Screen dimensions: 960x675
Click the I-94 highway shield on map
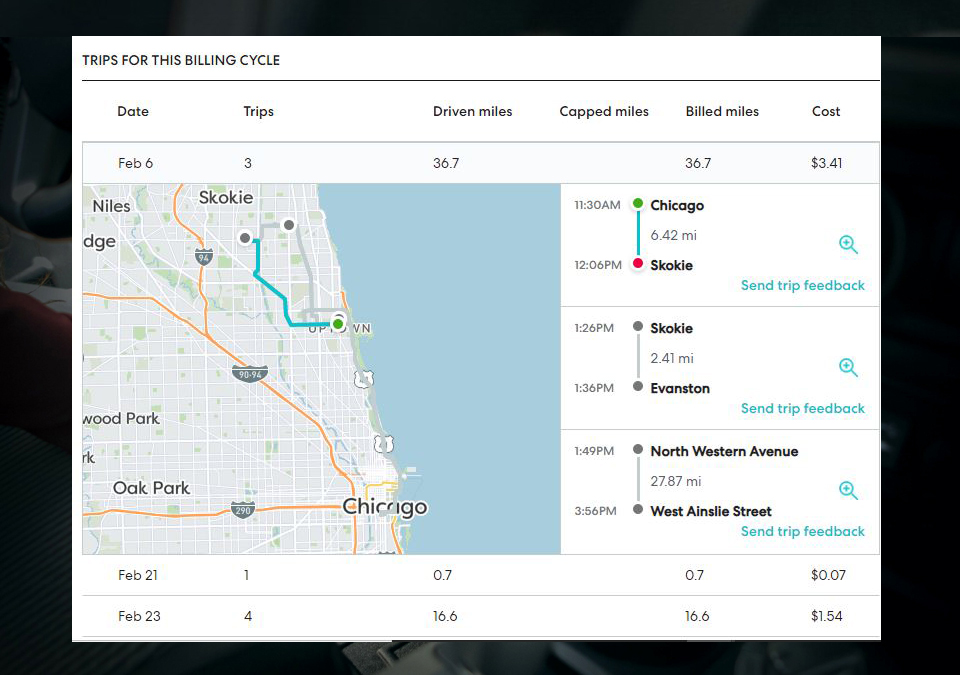[x=204, y=257]
